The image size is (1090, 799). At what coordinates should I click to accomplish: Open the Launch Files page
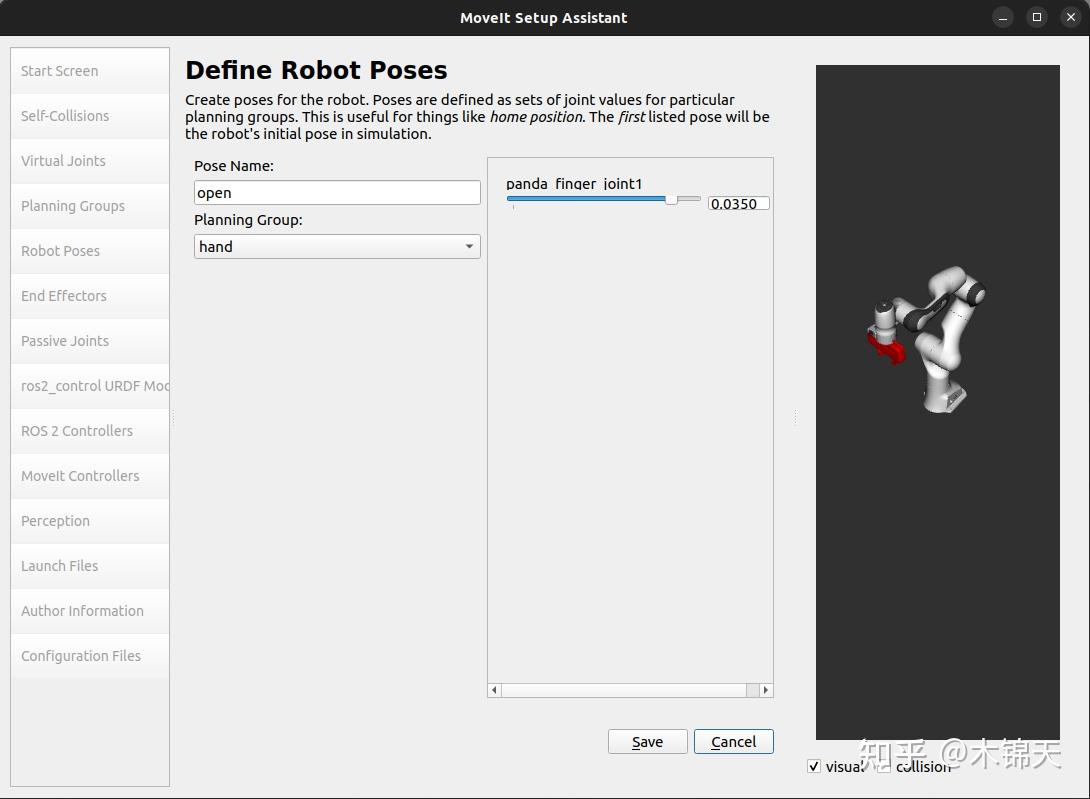point(61,566)
